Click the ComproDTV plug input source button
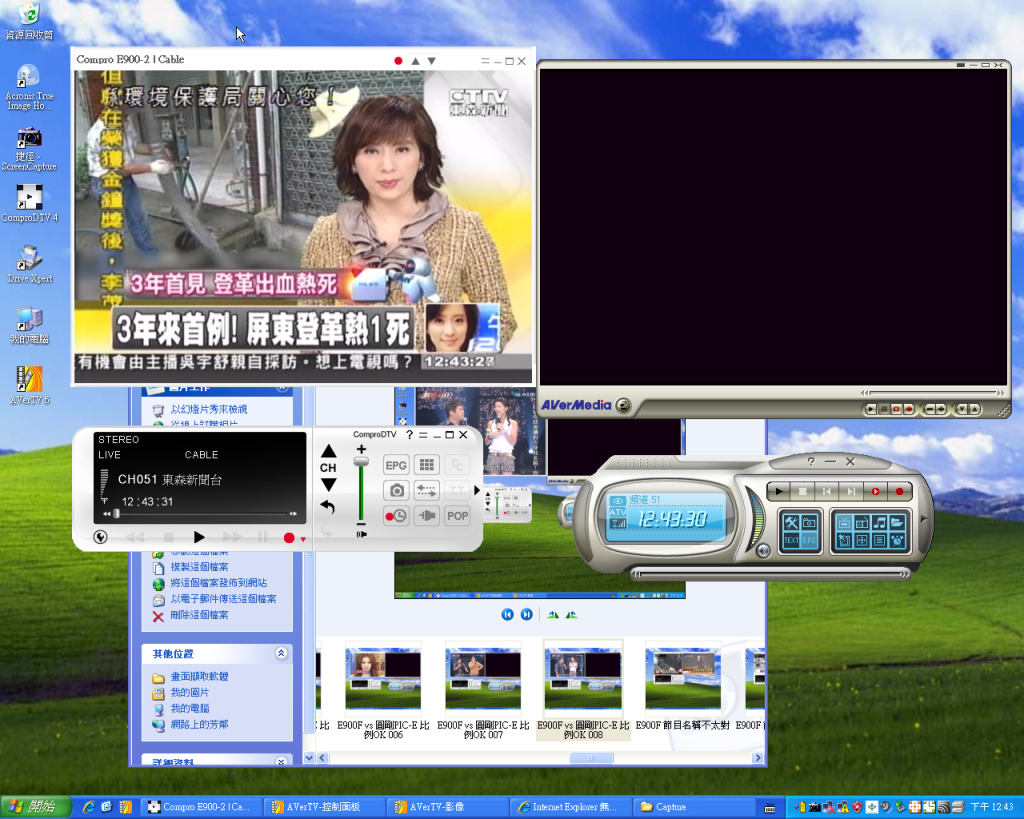Image resolution: width=1024 pixels, height=819 pixels. [426, 516]
